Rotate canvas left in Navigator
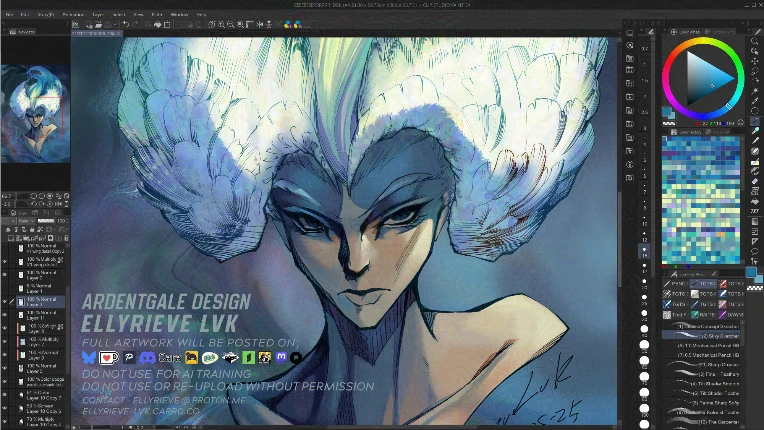764x430 pixels. (x=34, y=204)
